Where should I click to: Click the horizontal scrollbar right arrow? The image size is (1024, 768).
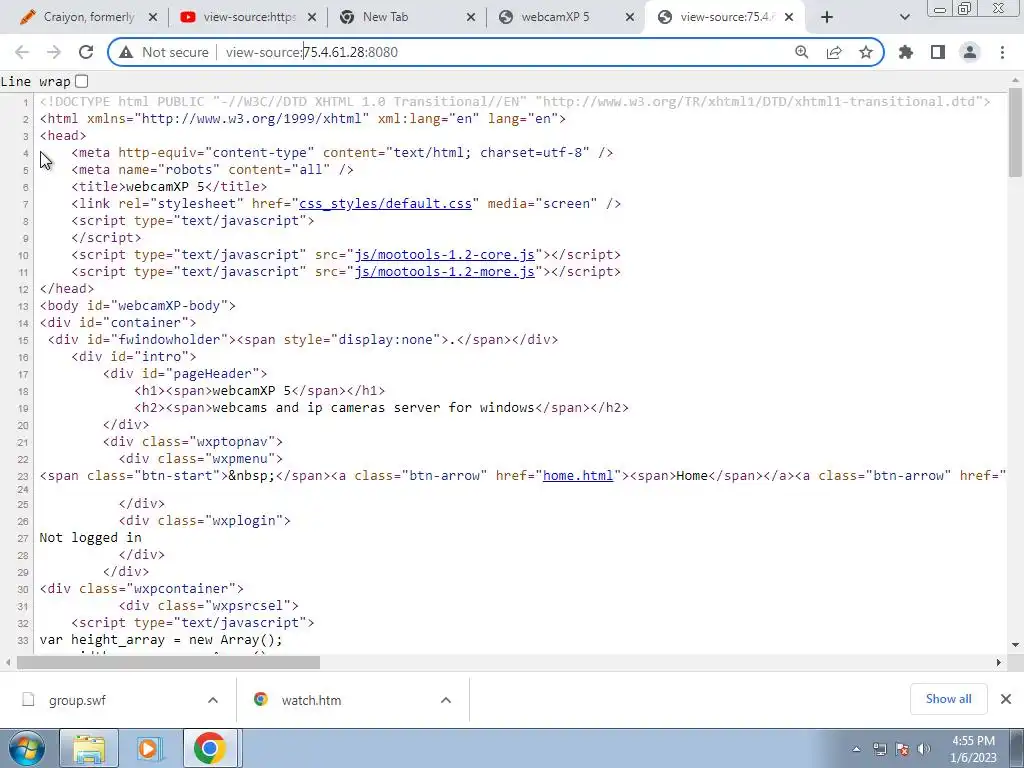click(999, 662)
